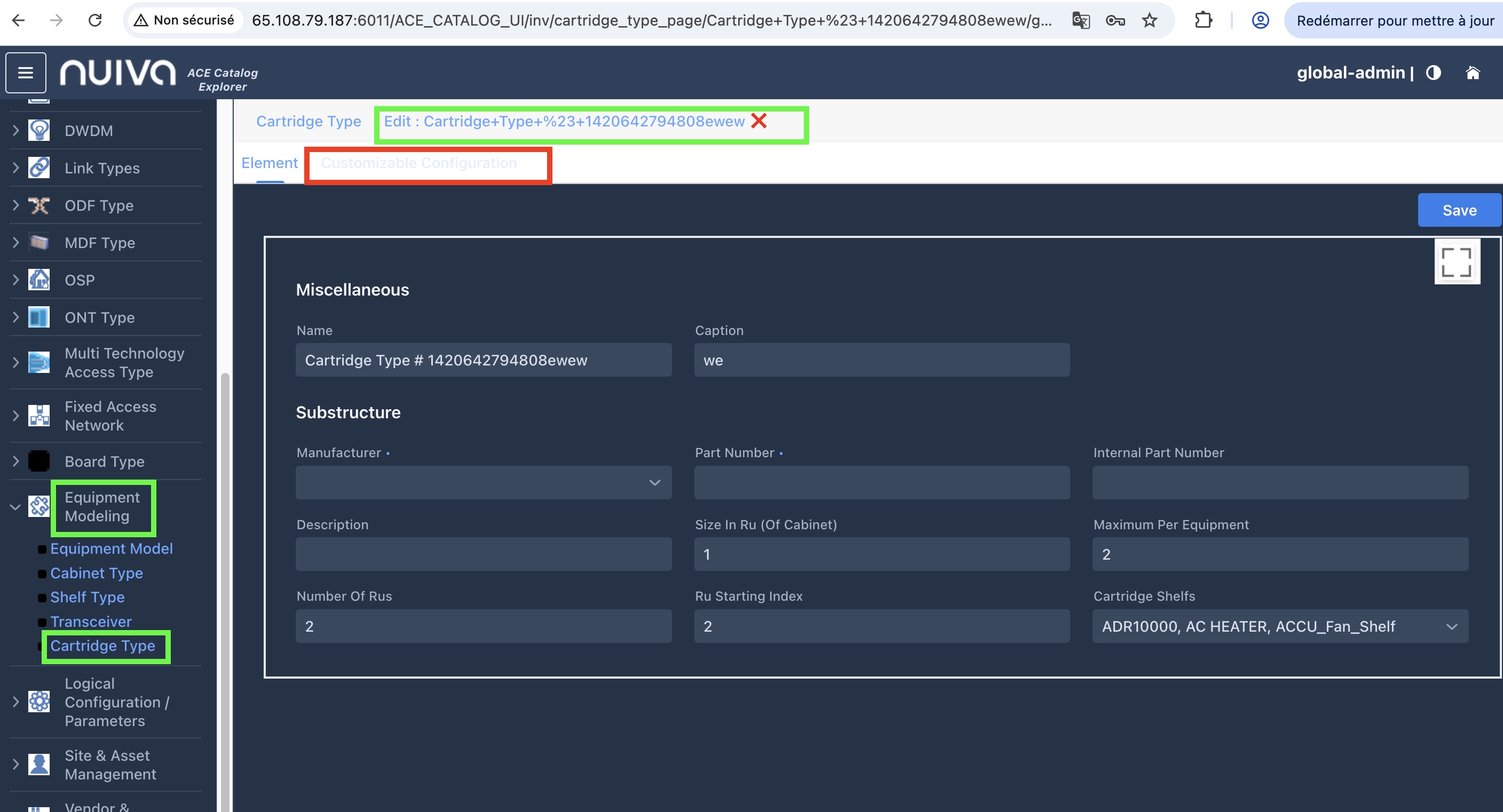Expand the ODF Type tree node

point(16,205)
